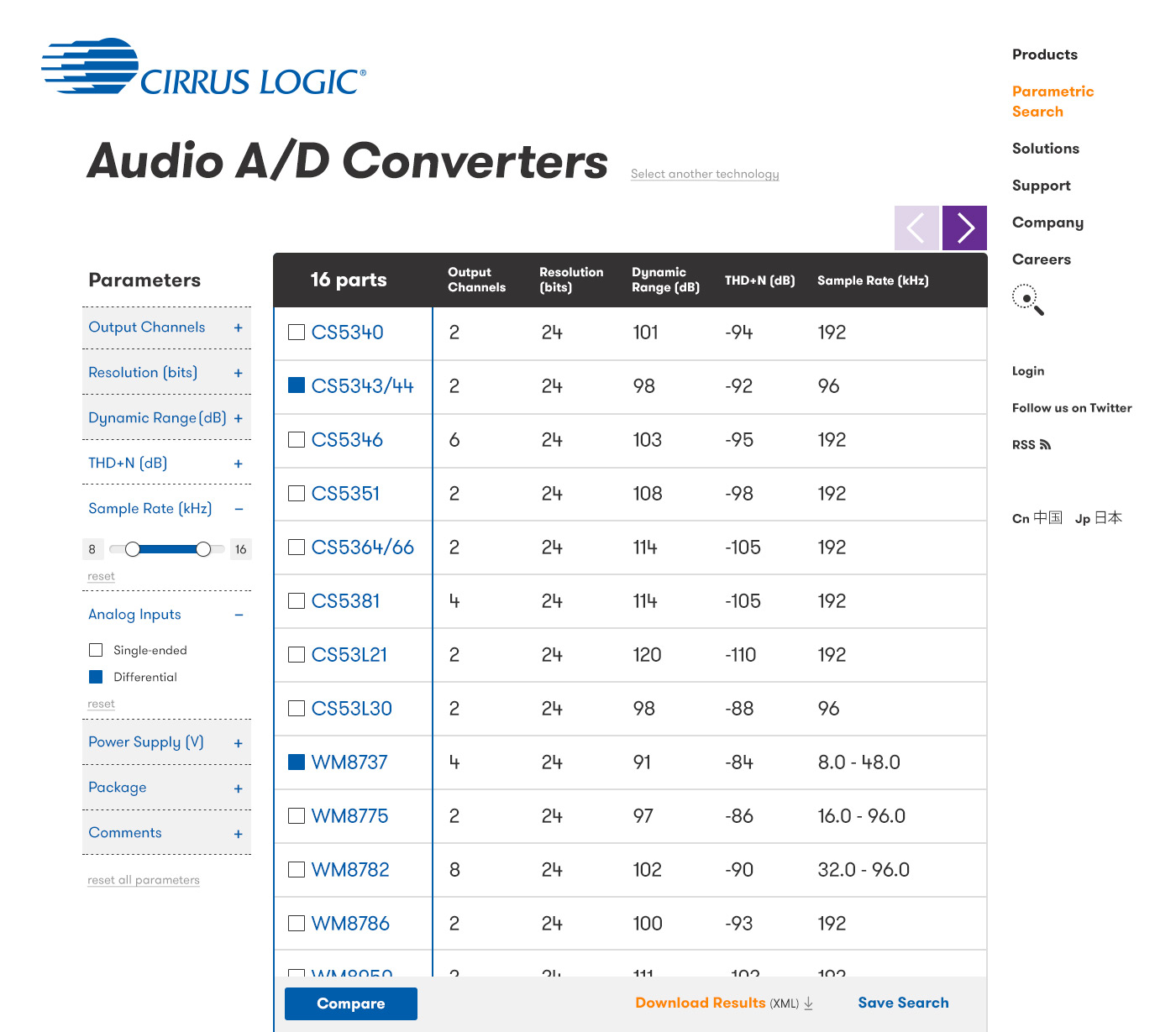The width and height of the screenshot is (1176, 1032).
Task: Click the Sample Rate minimum value box
Action: coord(92,549)
